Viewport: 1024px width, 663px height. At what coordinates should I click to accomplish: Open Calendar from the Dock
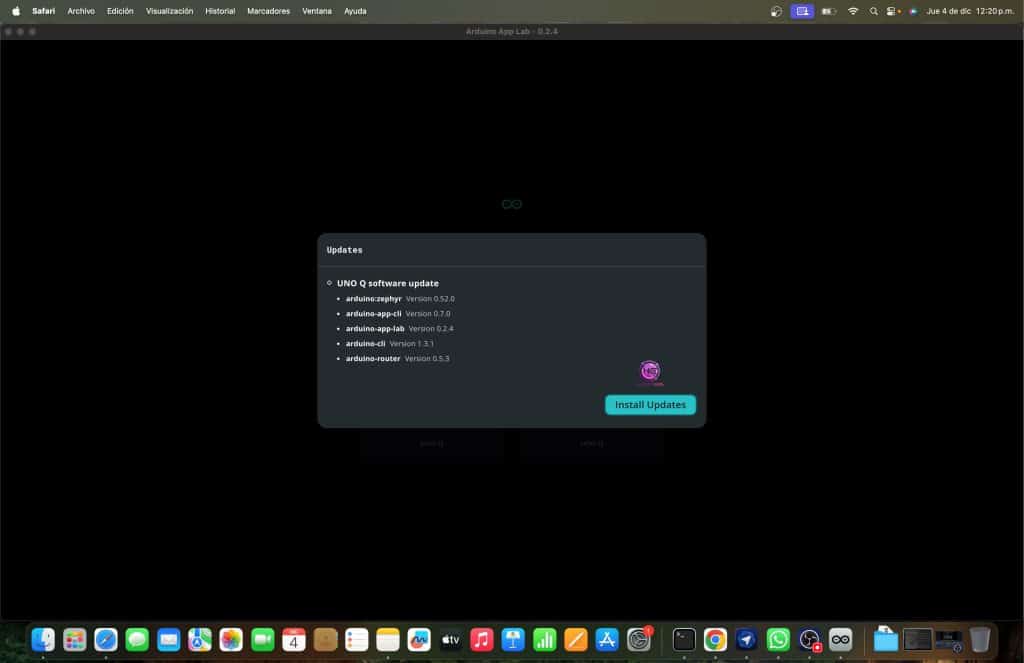294,639
